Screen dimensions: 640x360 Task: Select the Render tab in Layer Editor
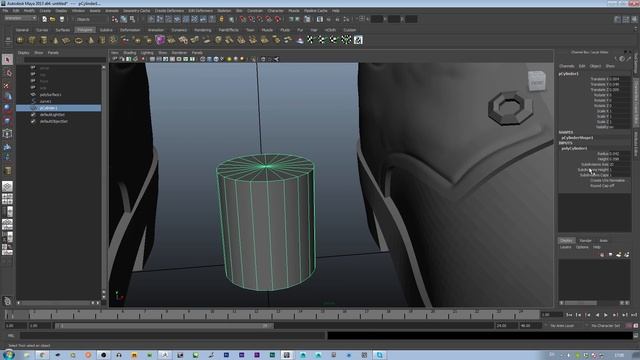[x=585, y=240]
